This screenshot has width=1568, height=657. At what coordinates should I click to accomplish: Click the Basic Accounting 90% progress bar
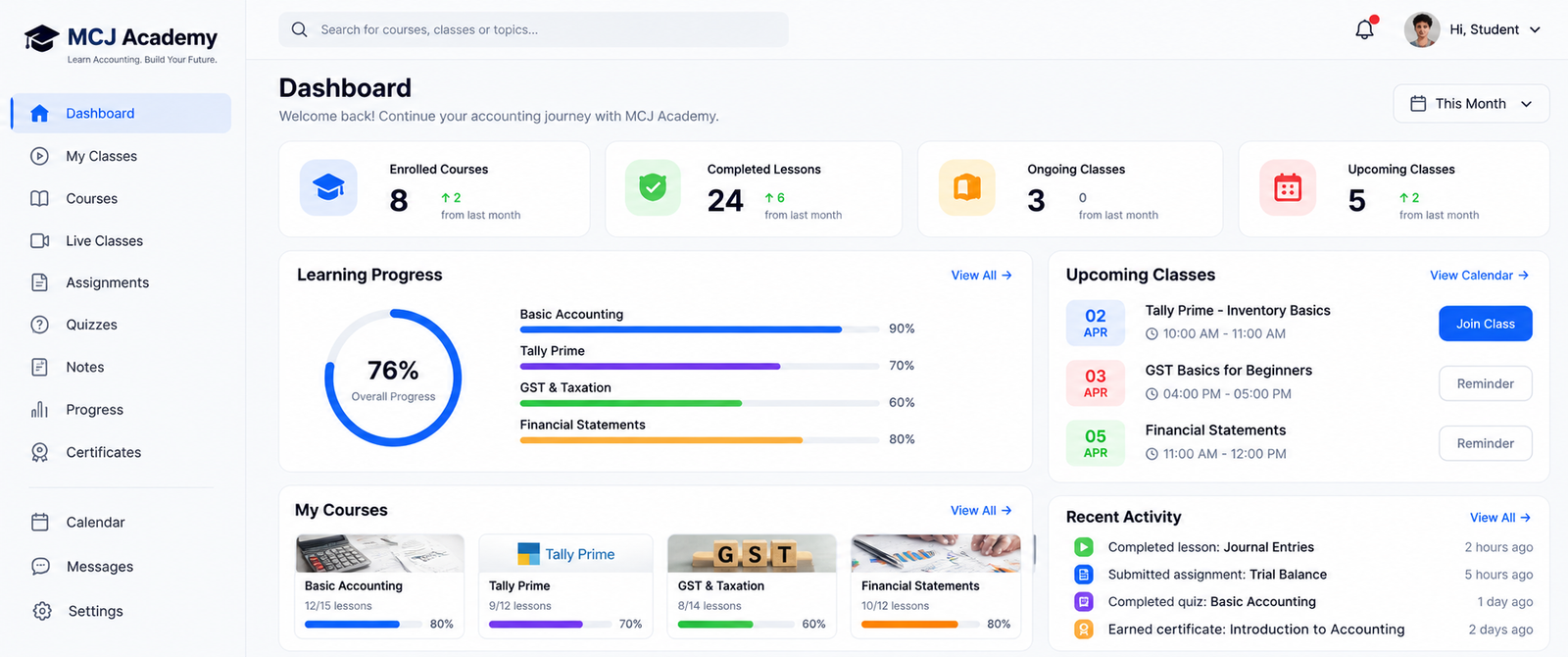tap(700, 329)
